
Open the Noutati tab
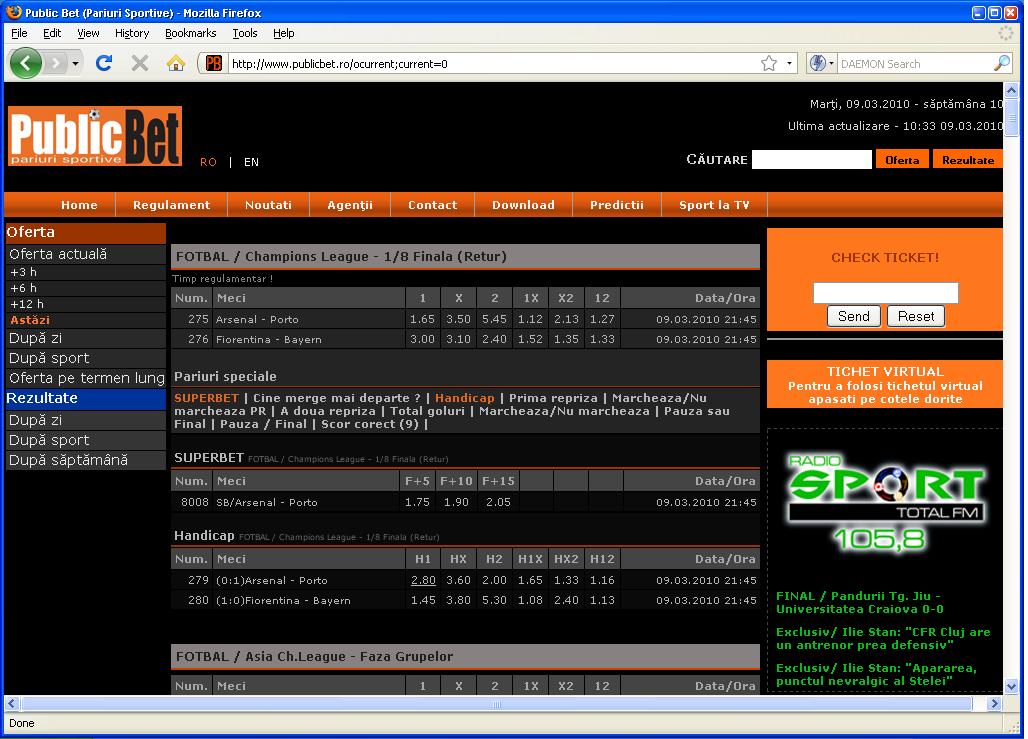click(268, 205)
